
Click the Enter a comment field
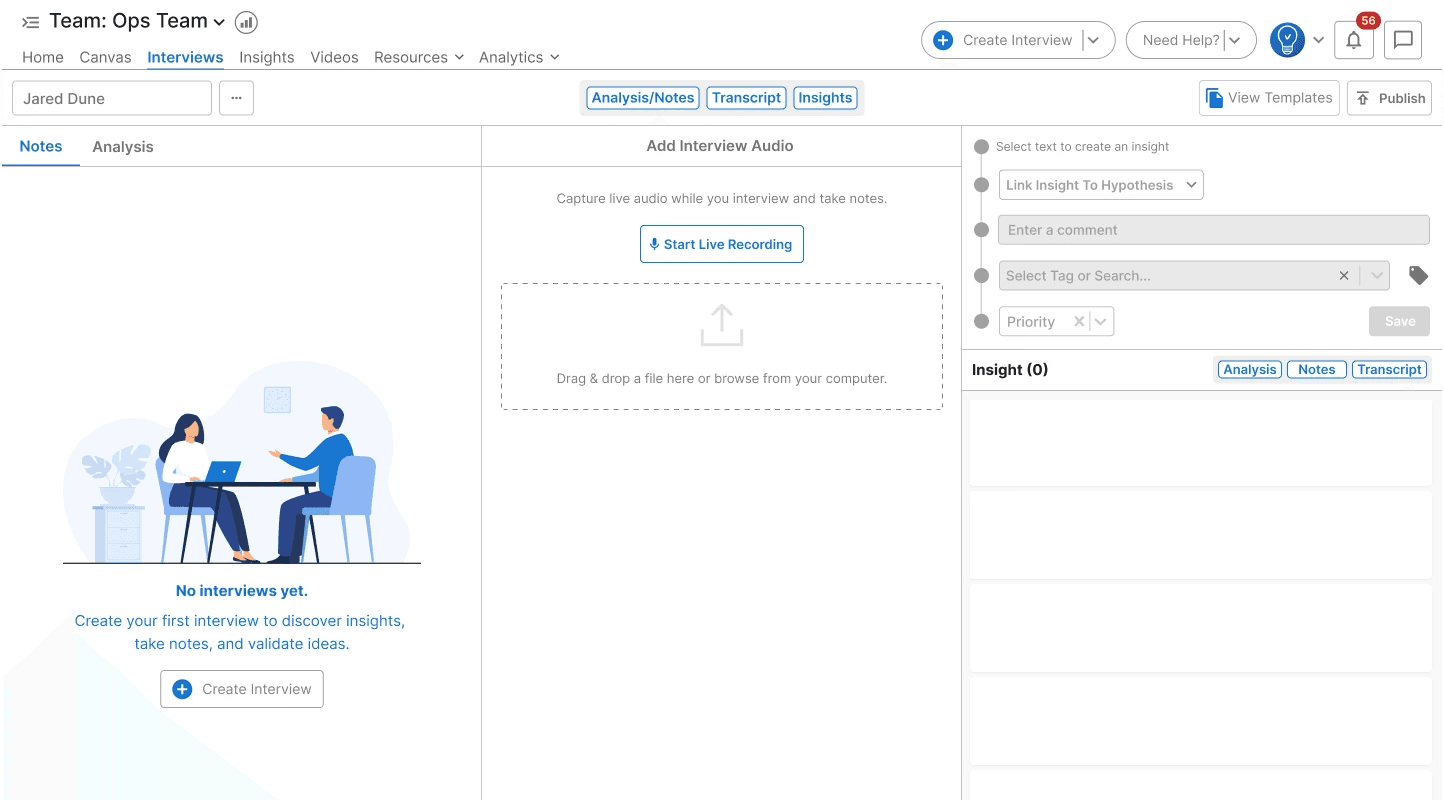pyautogui.click(x=1214, y=230)
